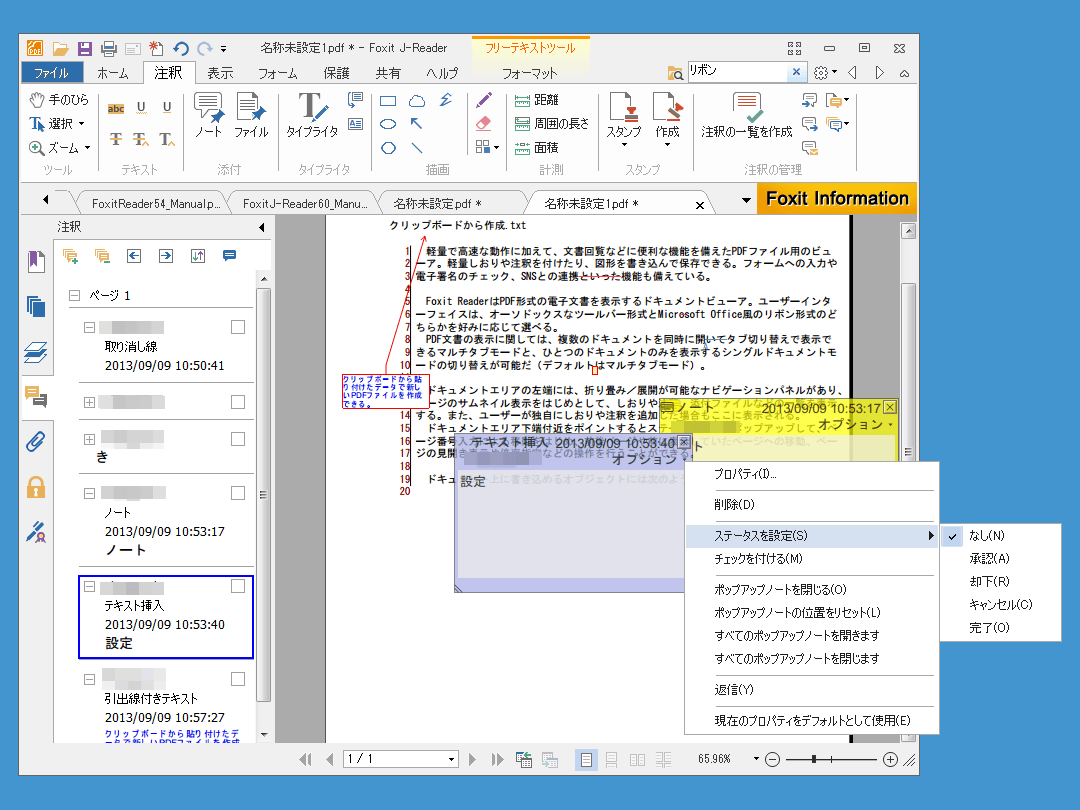
Task: Collapse the テキスト挿入 comment entry
Action: [x=90, y=586]
